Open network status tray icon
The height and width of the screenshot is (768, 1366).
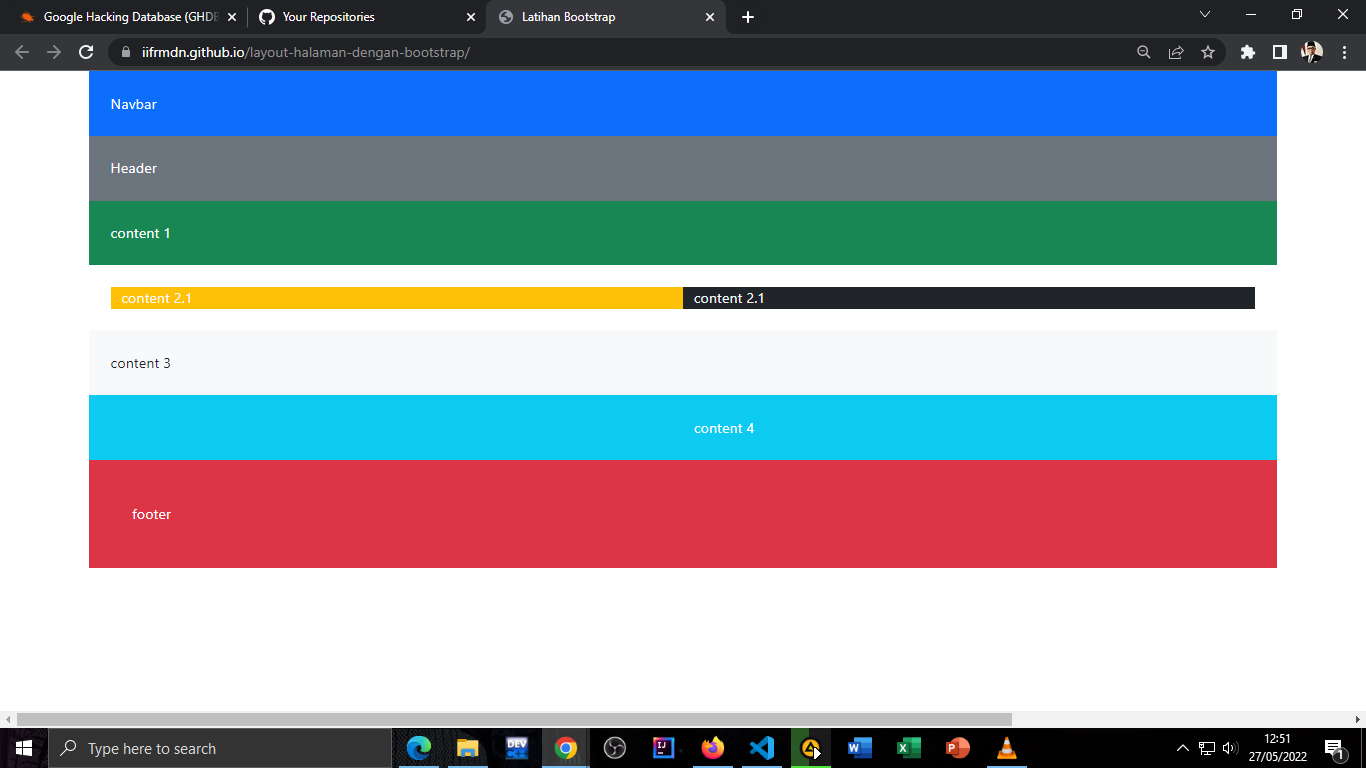tap(1207, 748)
